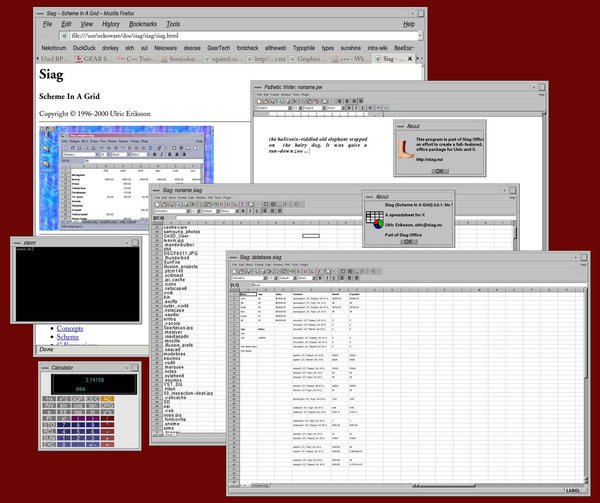This screenshot has height=503, width=600.
Task: Switch to the 'C++ Tuto...' Firefox tab
Action: point(137,59)
